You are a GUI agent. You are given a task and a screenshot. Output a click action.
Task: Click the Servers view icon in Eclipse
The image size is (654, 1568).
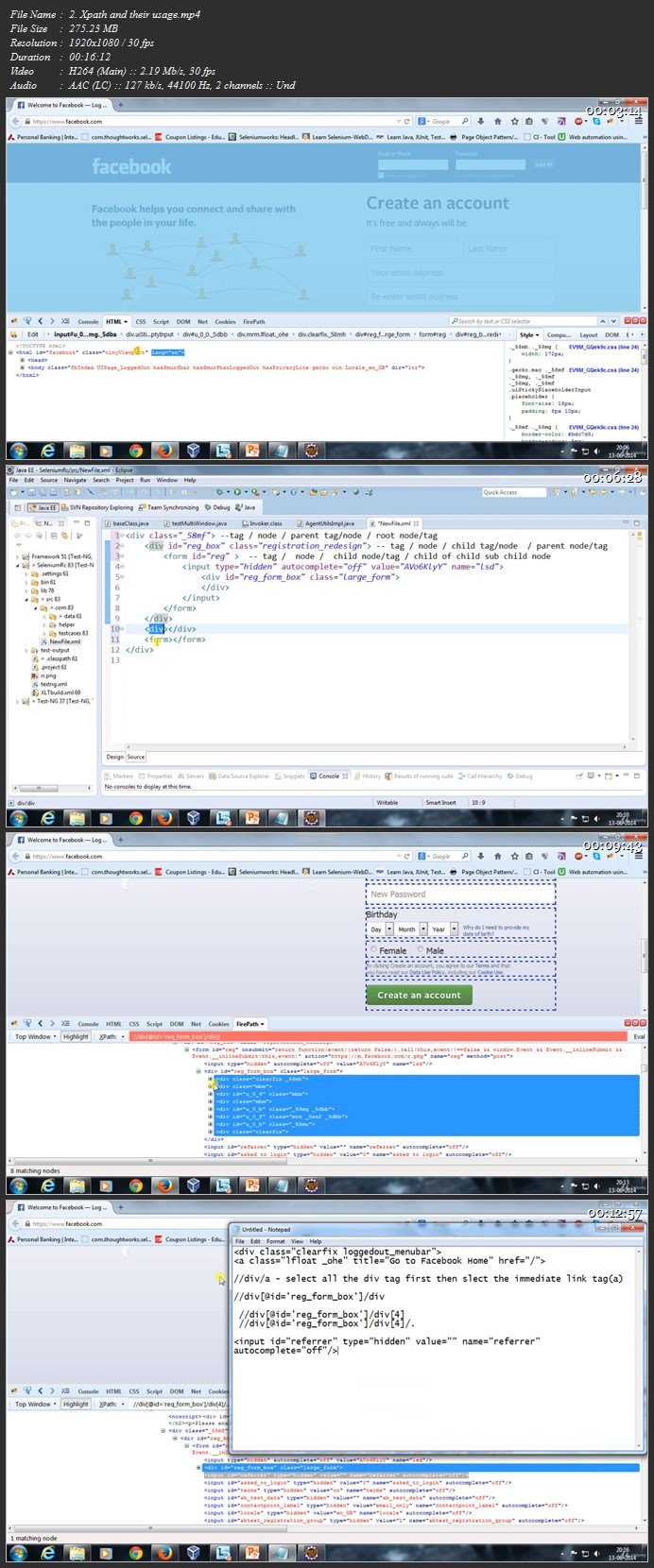pyautogui.click(x=181, y=776)
